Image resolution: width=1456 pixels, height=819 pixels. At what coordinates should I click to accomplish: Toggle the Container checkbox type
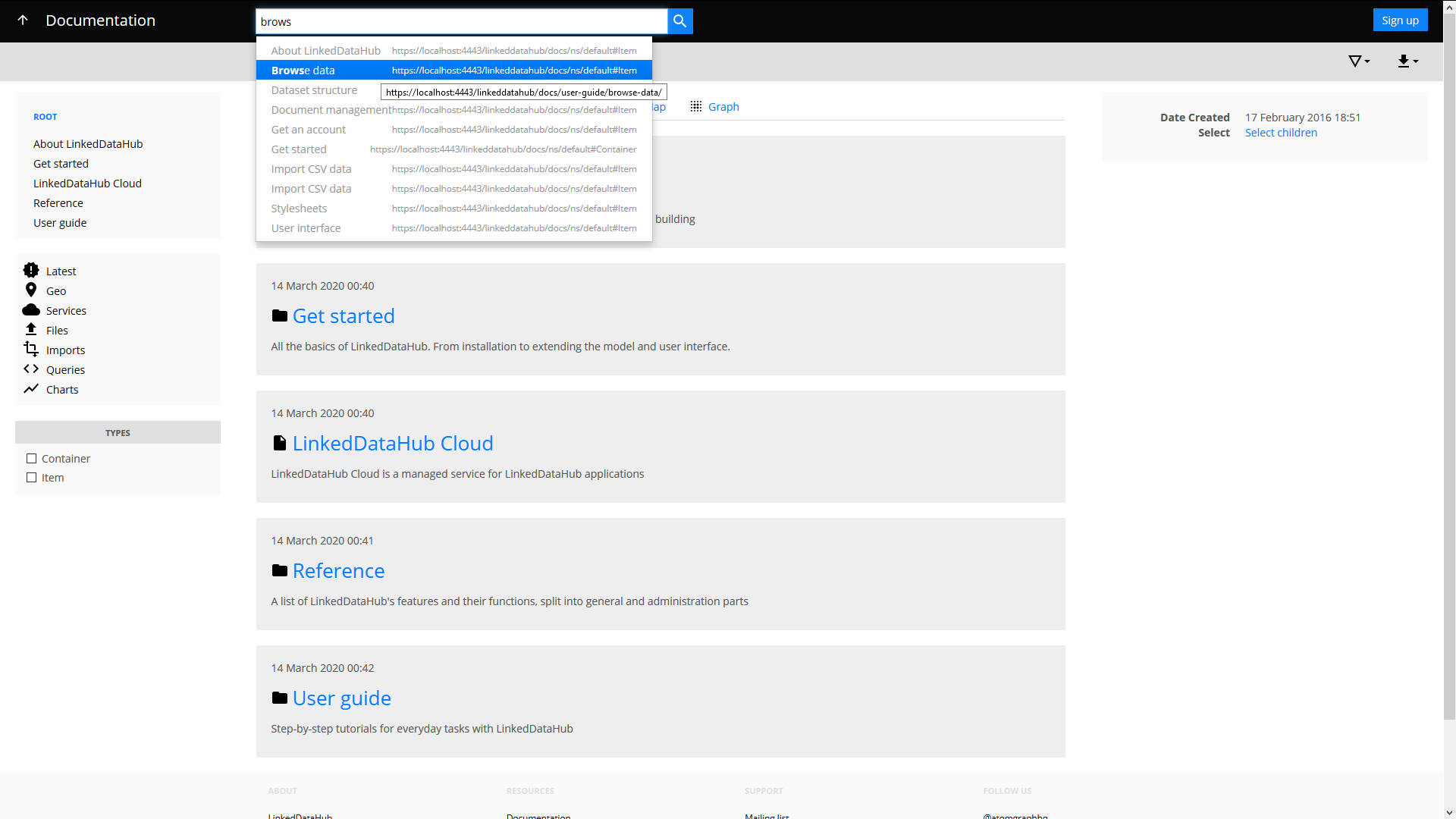point(31,458)
